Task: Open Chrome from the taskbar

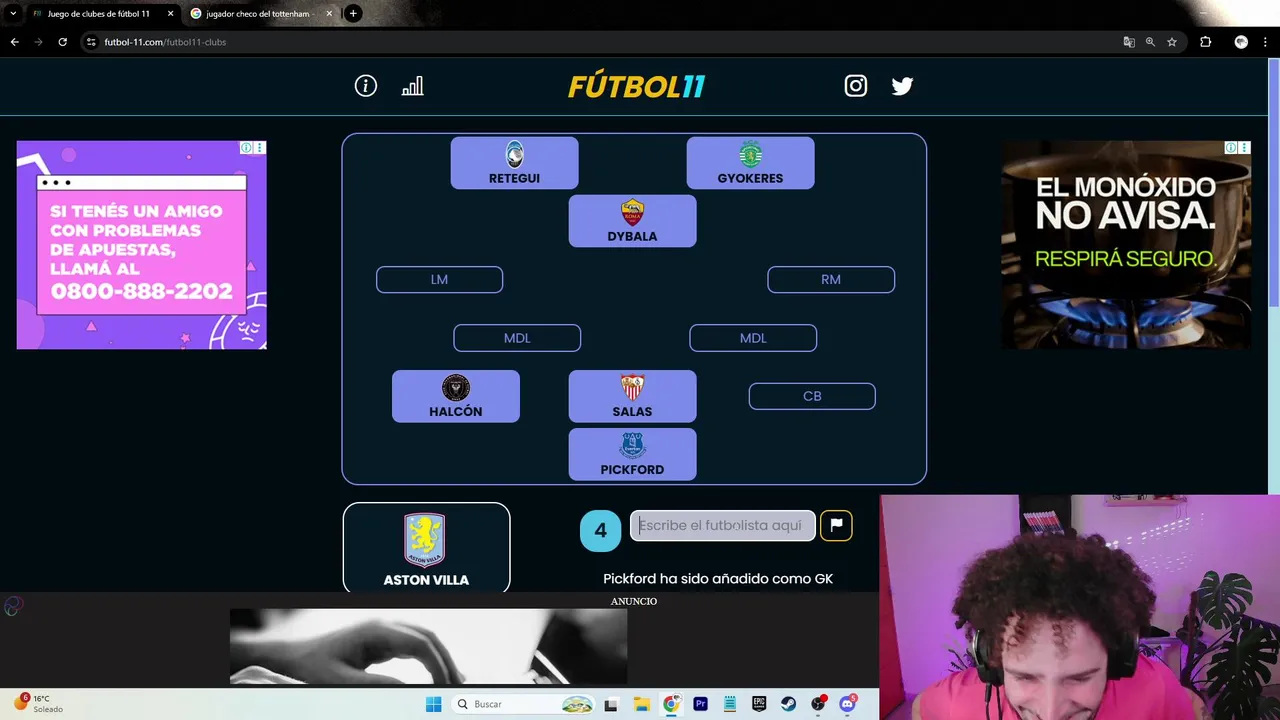Action: tap(671, 704)
